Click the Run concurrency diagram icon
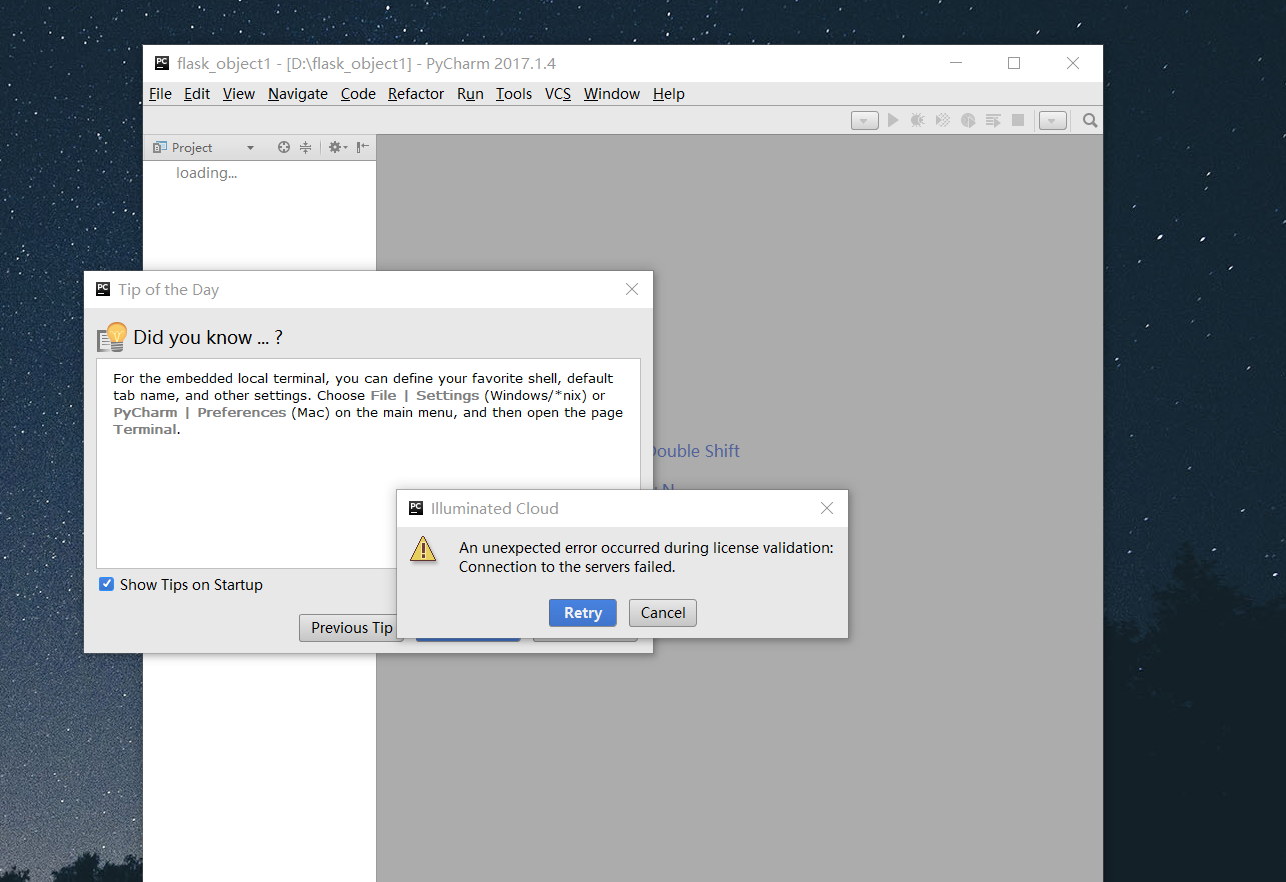 [993, 120]
